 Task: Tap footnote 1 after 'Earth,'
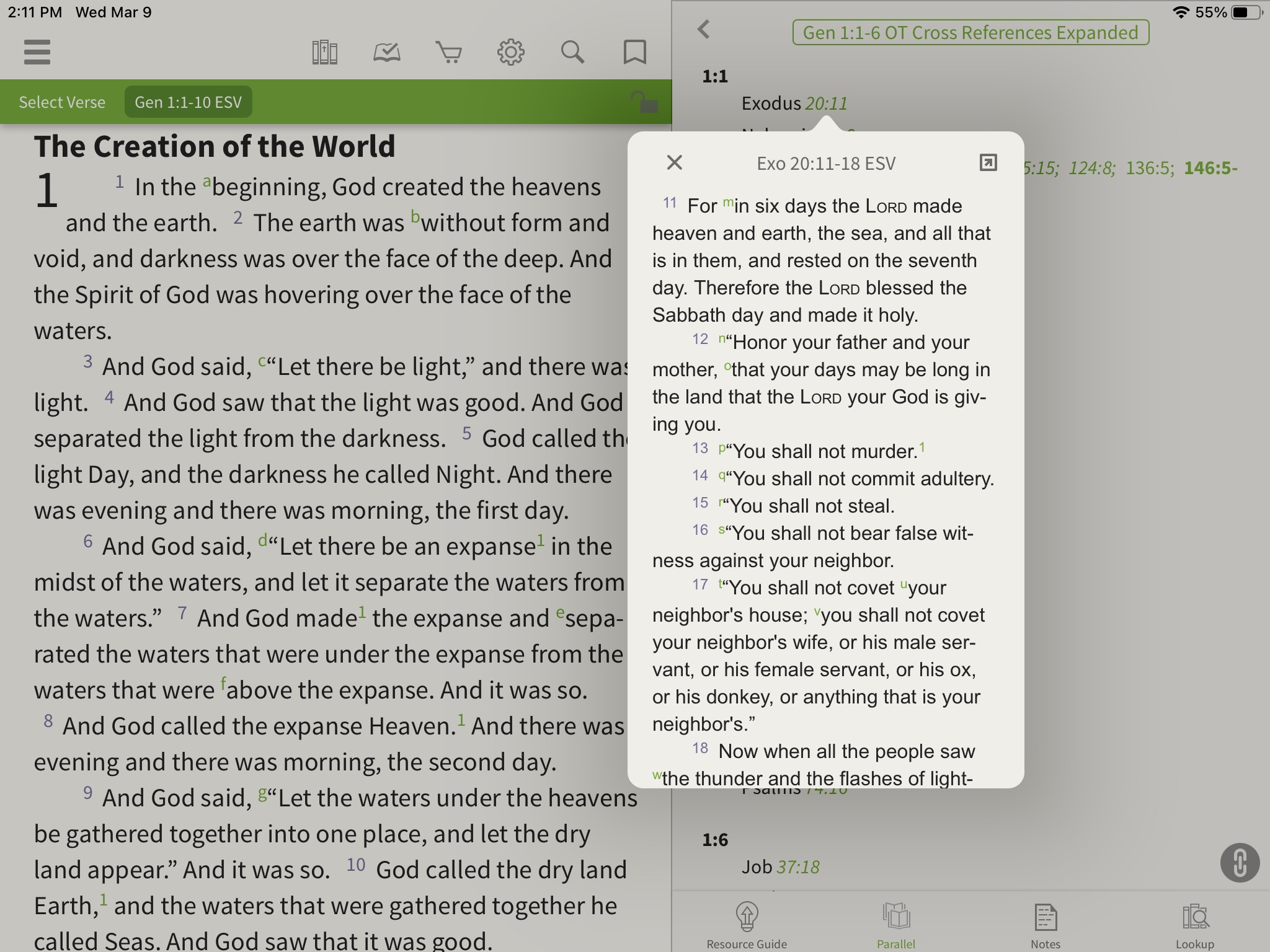click(104, 899)
